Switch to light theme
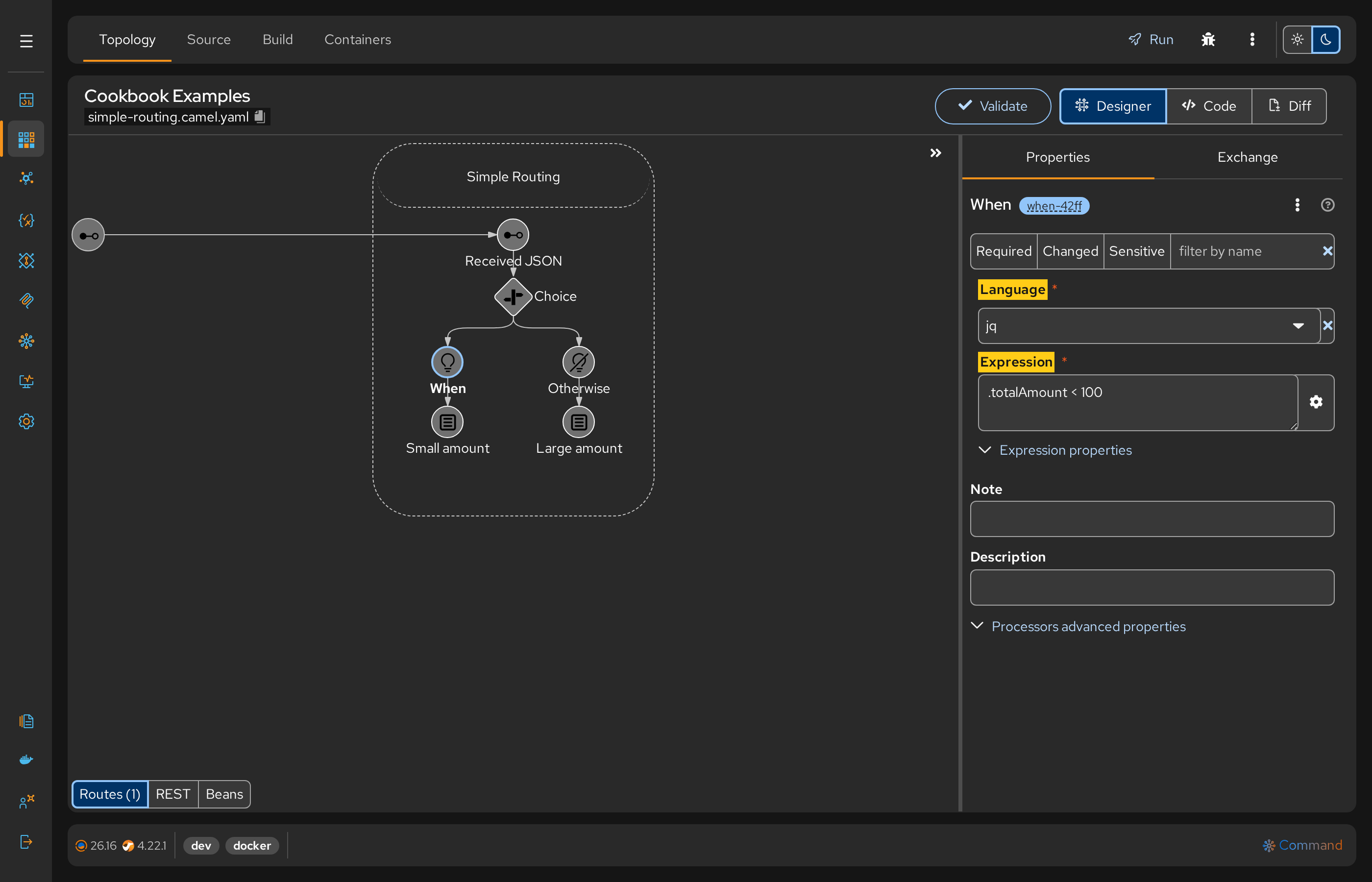The width and height of the screenshot is (1372, 882). tap(1297, 40)
